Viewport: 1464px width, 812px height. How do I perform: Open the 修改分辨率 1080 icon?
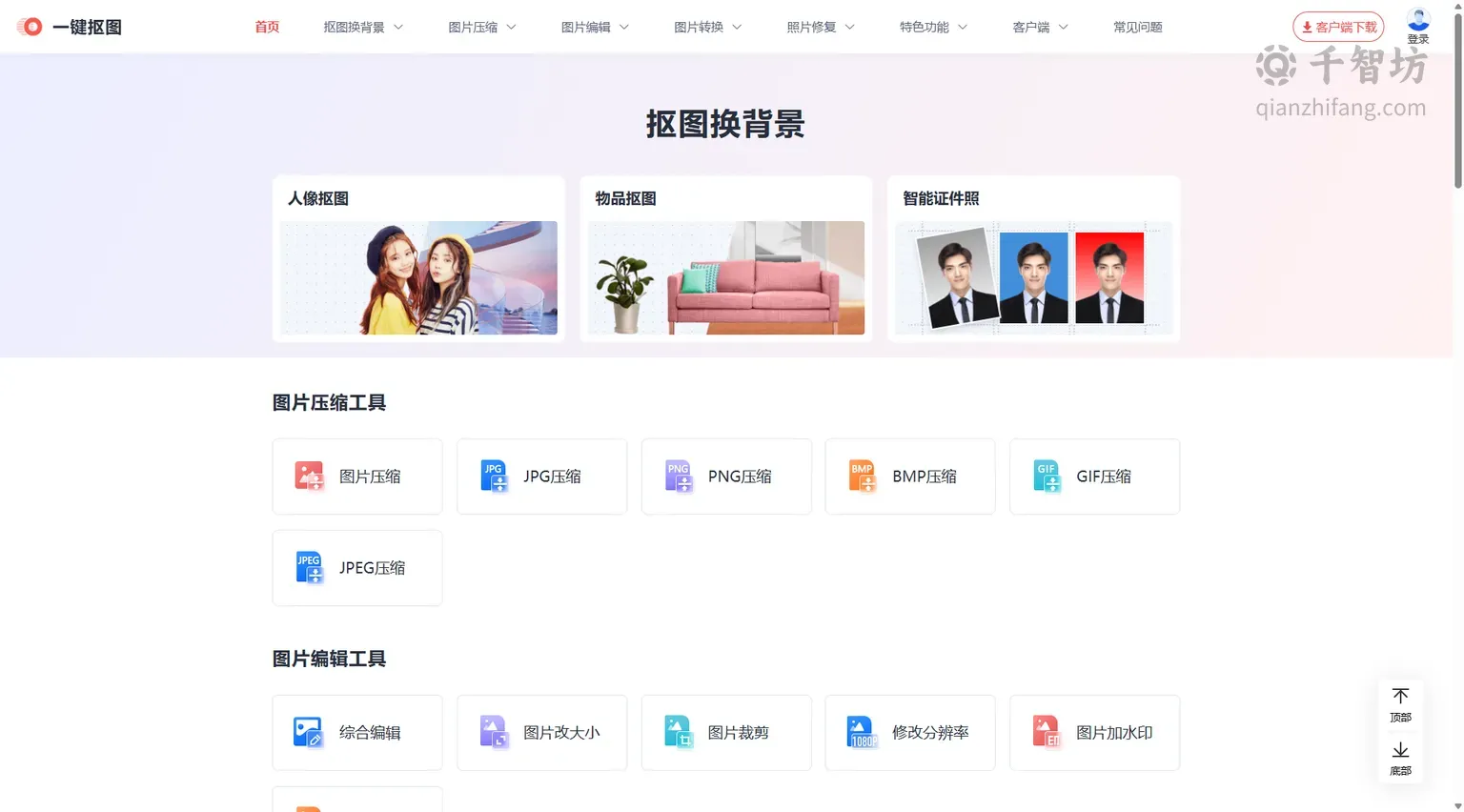click(862, 732)
